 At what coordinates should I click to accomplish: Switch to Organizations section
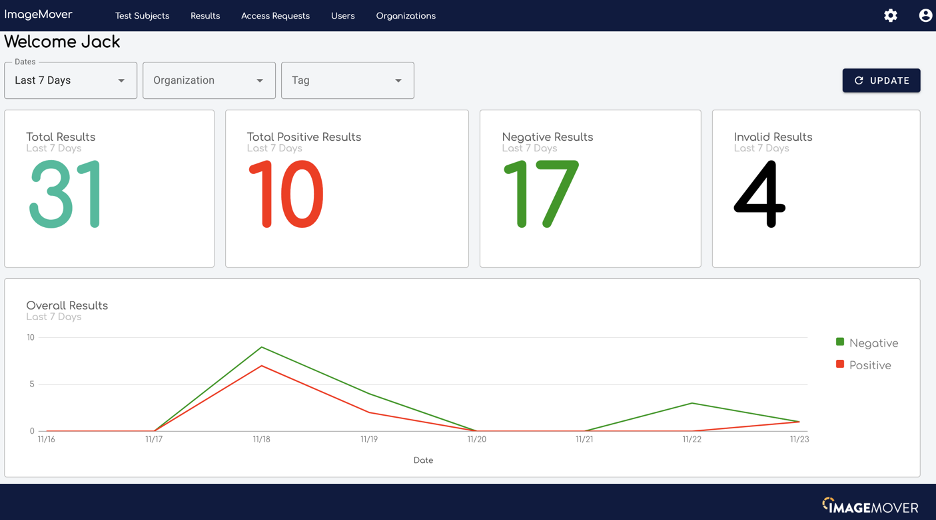406,16
